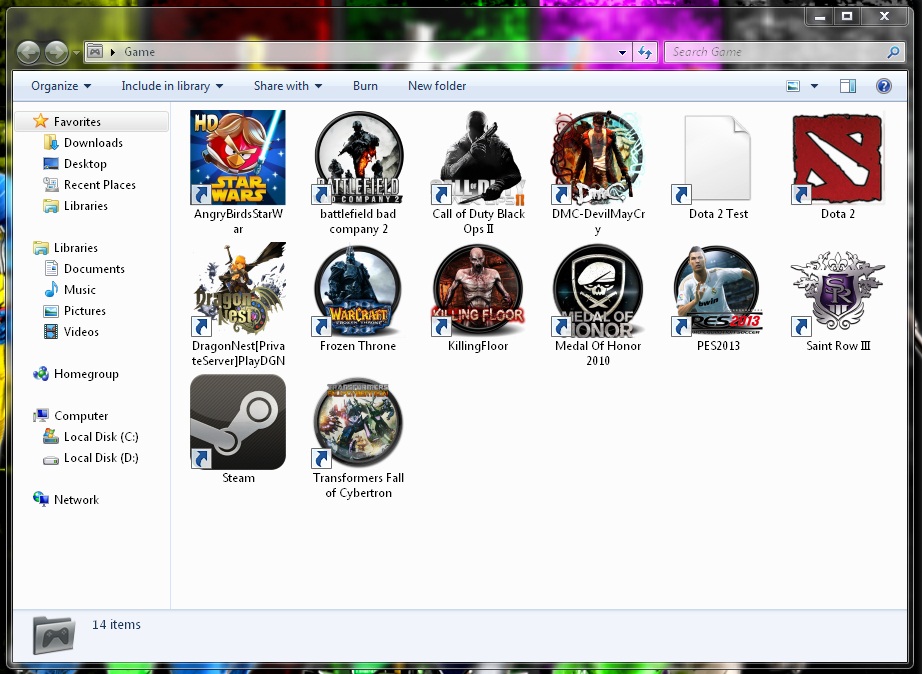Image resolution: width=922 pixels, height=674 pixels.
Task: Show the preview pane
Action: (847, 86)
